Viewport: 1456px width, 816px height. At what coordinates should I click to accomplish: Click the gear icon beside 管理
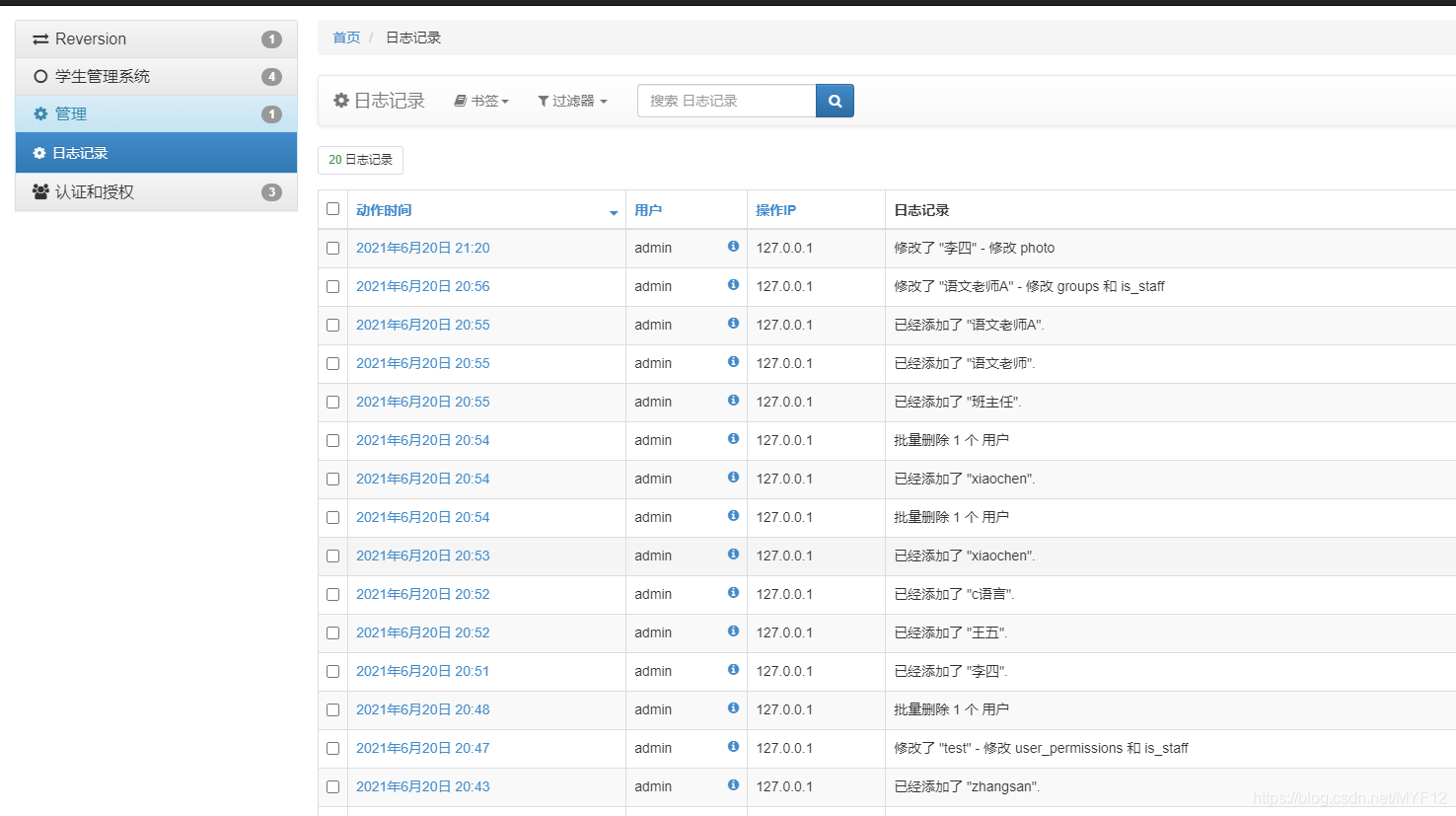(40, 113)
